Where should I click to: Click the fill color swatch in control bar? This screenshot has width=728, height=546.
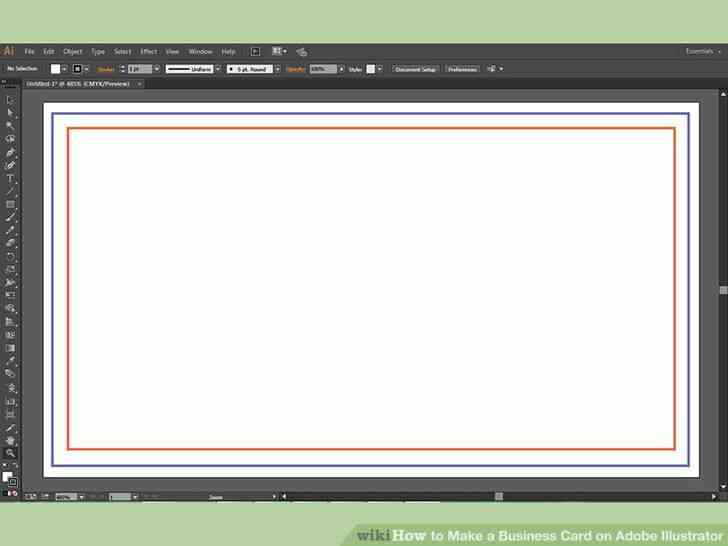coord(55,69)
